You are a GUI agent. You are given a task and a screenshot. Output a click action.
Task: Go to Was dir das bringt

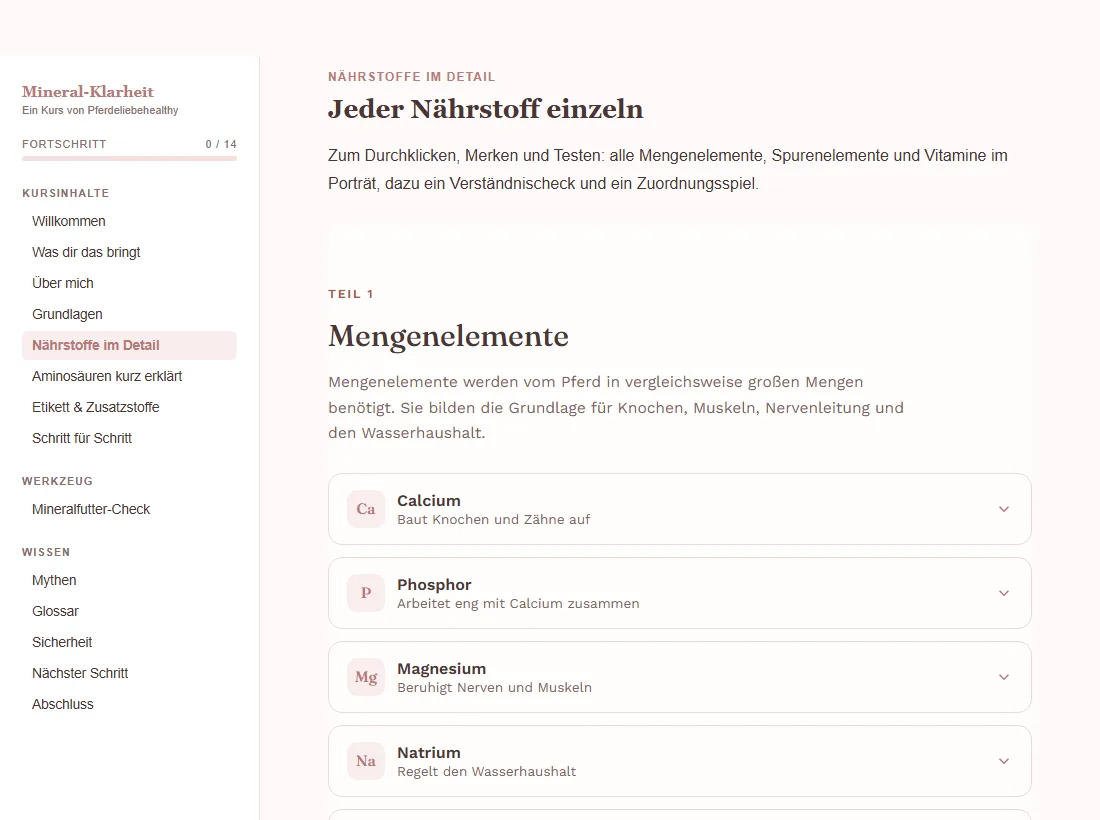tap(129, 252)
